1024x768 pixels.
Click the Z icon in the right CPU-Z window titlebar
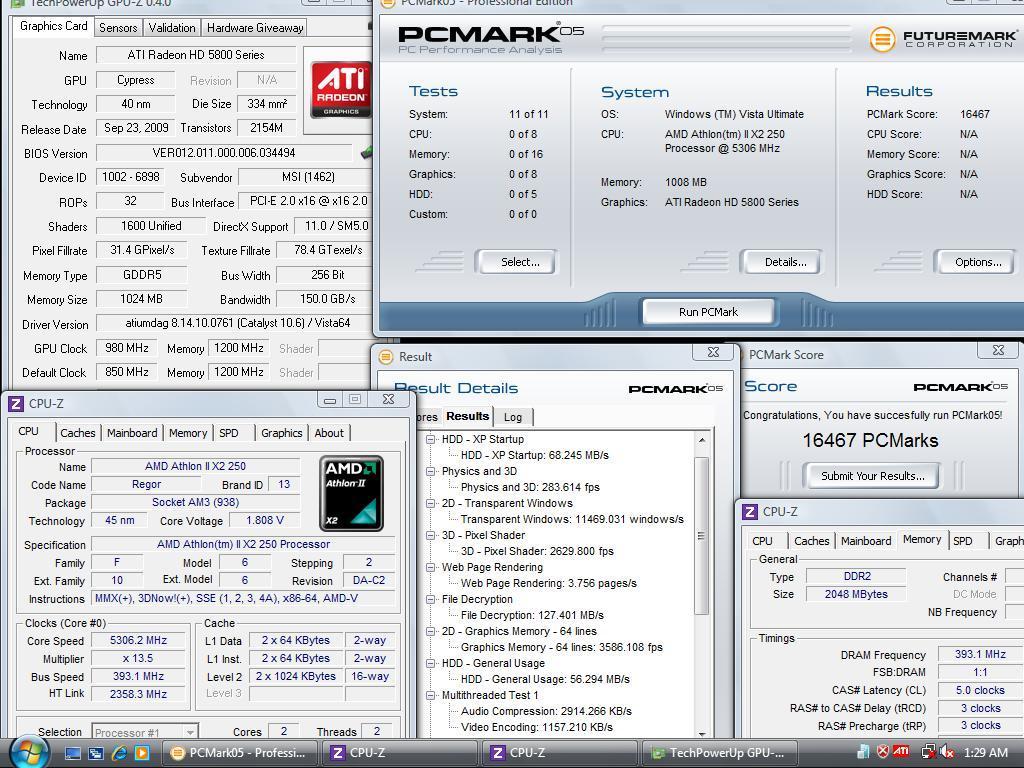[x=750, y=512]
